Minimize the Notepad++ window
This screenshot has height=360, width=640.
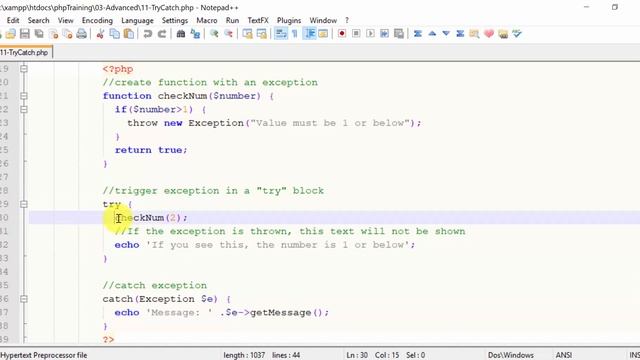tap(587, 7)
